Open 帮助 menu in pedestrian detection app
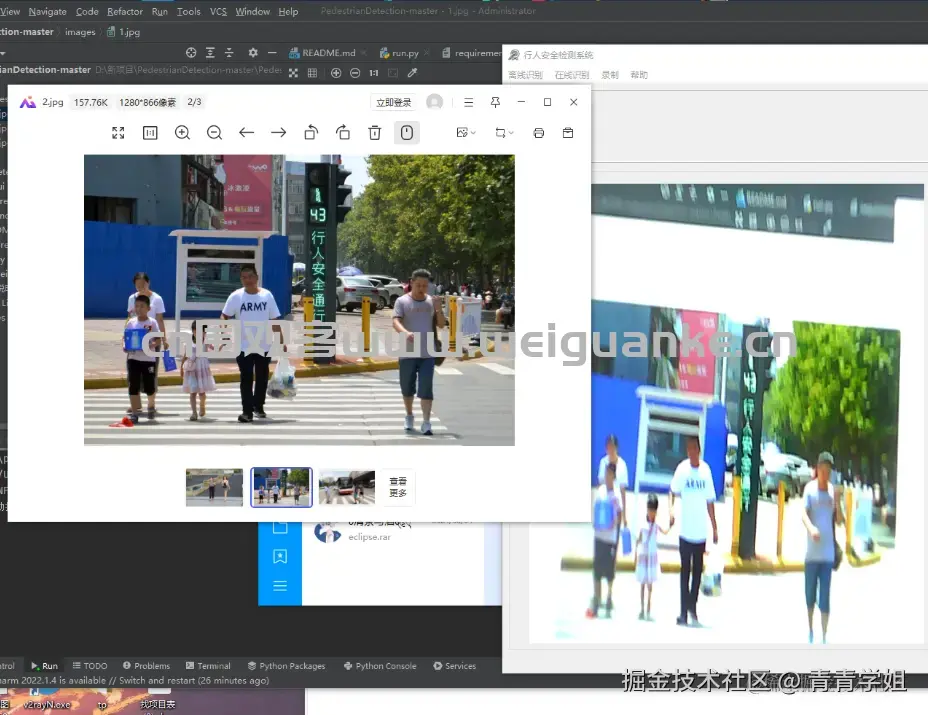 pos(639,75)
